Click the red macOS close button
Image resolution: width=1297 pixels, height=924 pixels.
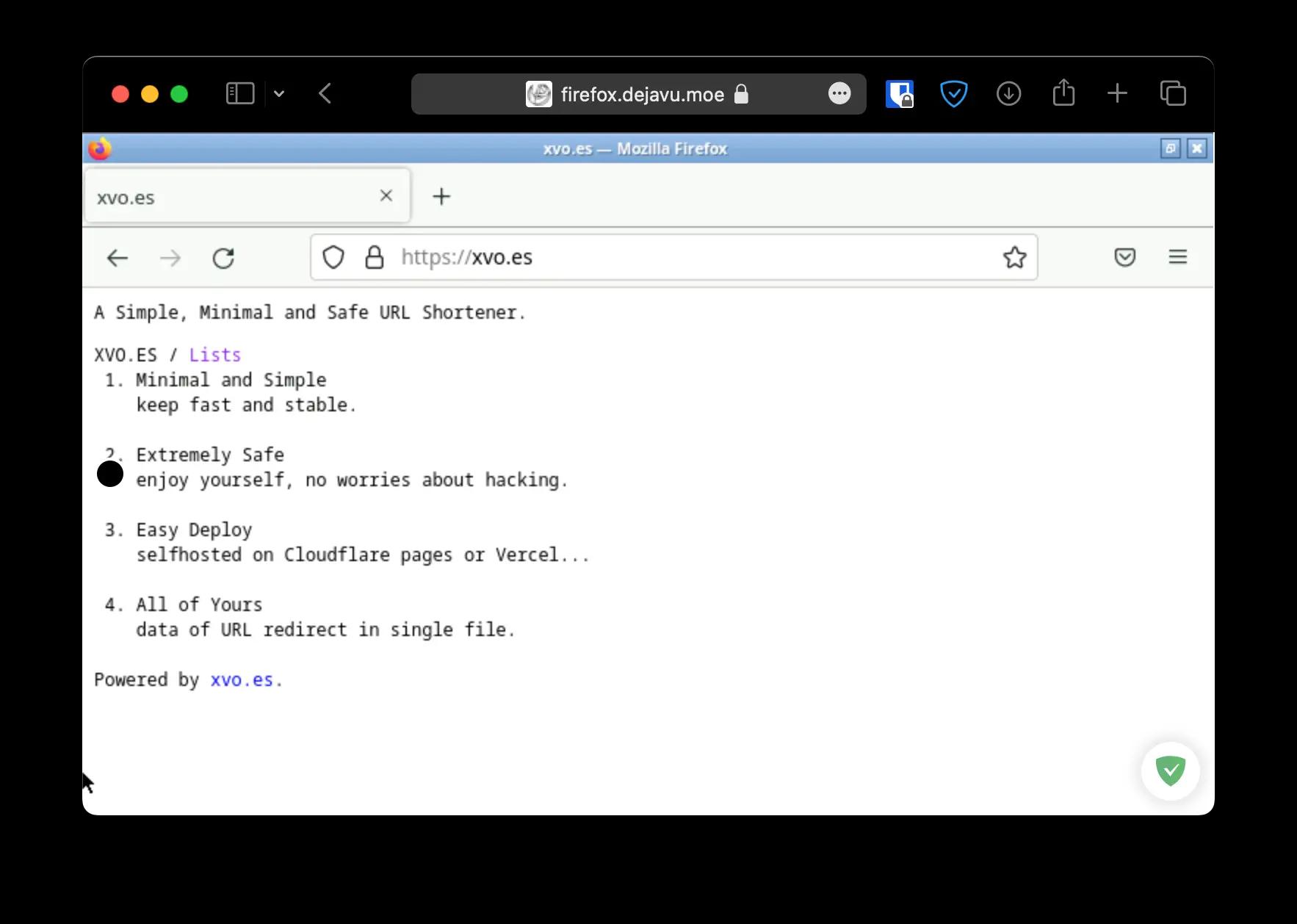coord(120,94)
